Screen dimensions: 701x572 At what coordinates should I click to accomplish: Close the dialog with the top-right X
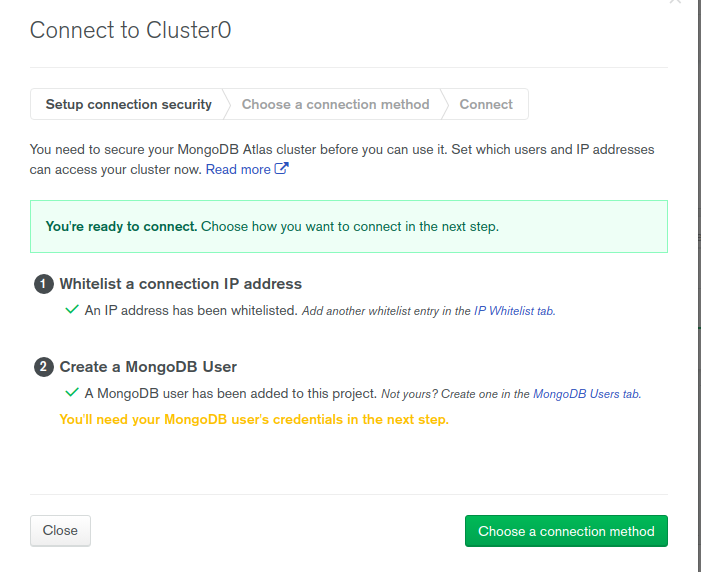click(675, 1)
